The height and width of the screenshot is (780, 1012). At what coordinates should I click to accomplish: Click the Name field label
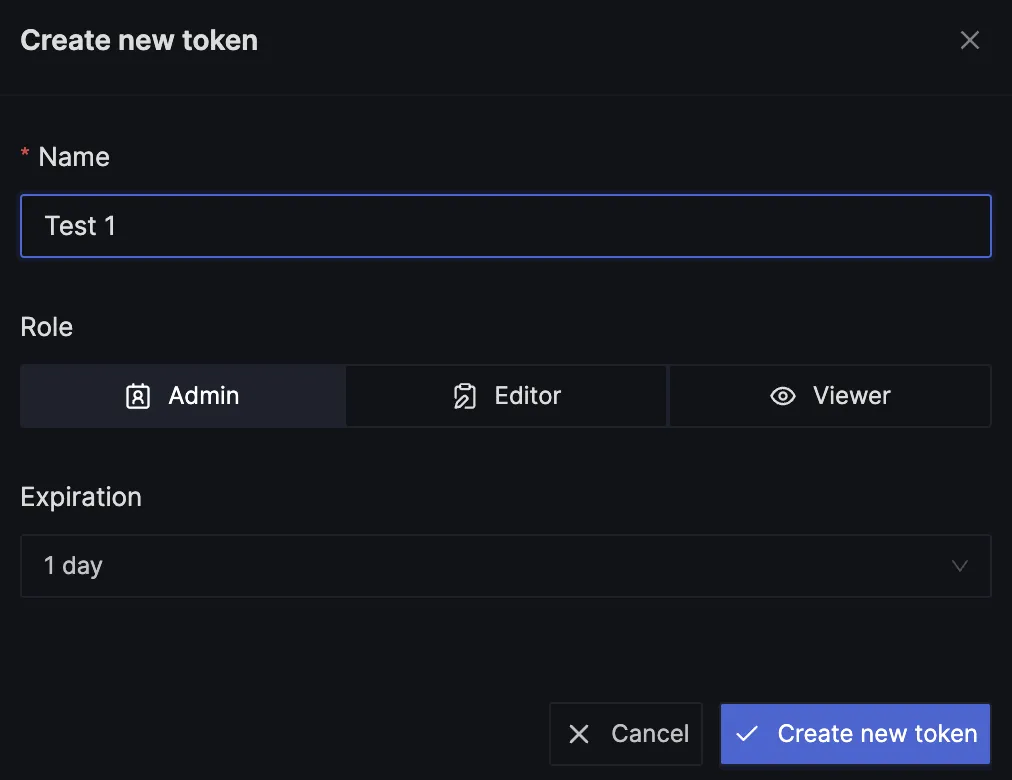[74, 157]
